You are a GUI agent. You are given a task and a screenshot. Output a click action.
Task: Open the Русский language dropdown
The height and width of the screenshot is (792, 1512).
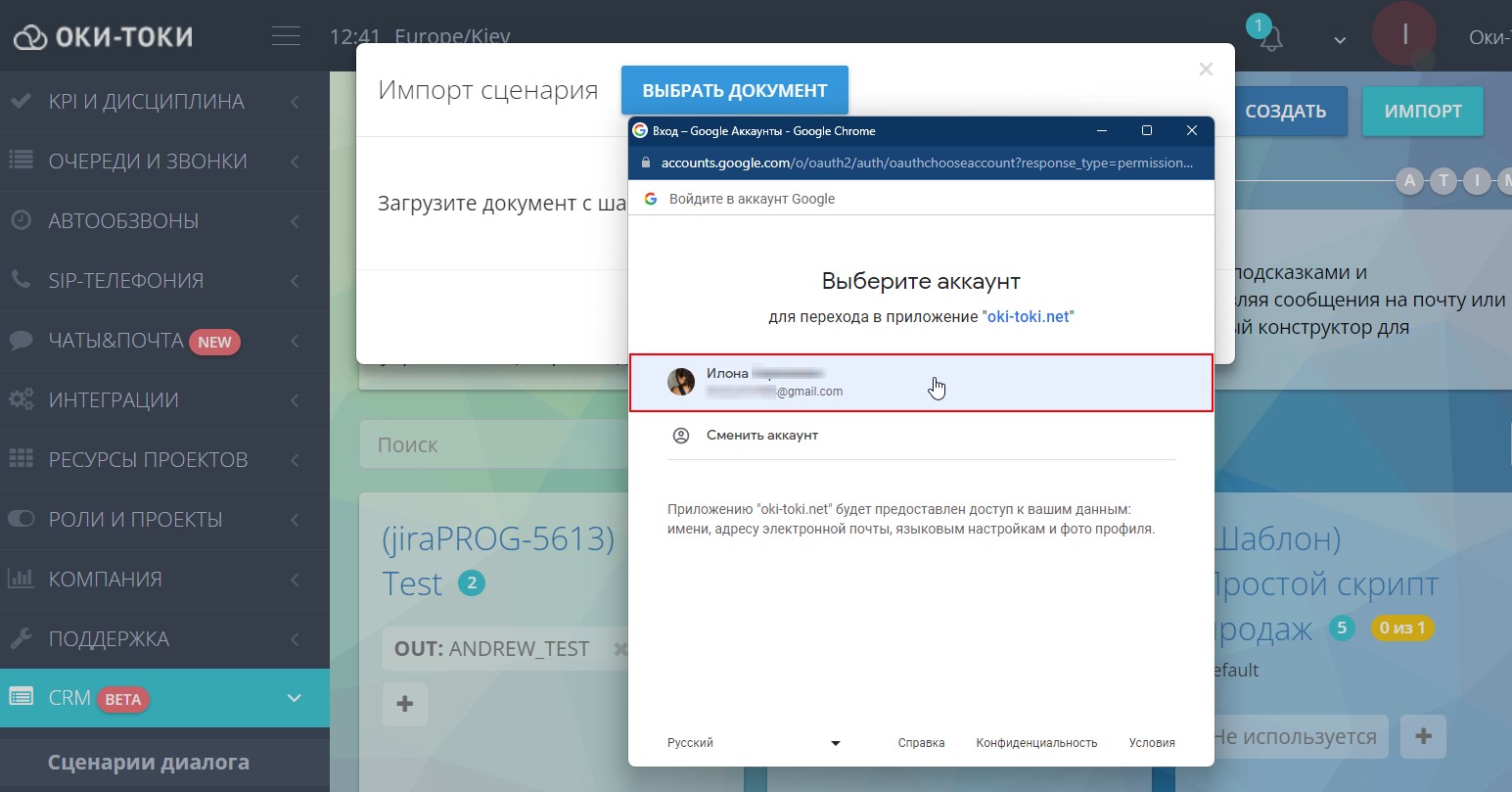point(754,743)
